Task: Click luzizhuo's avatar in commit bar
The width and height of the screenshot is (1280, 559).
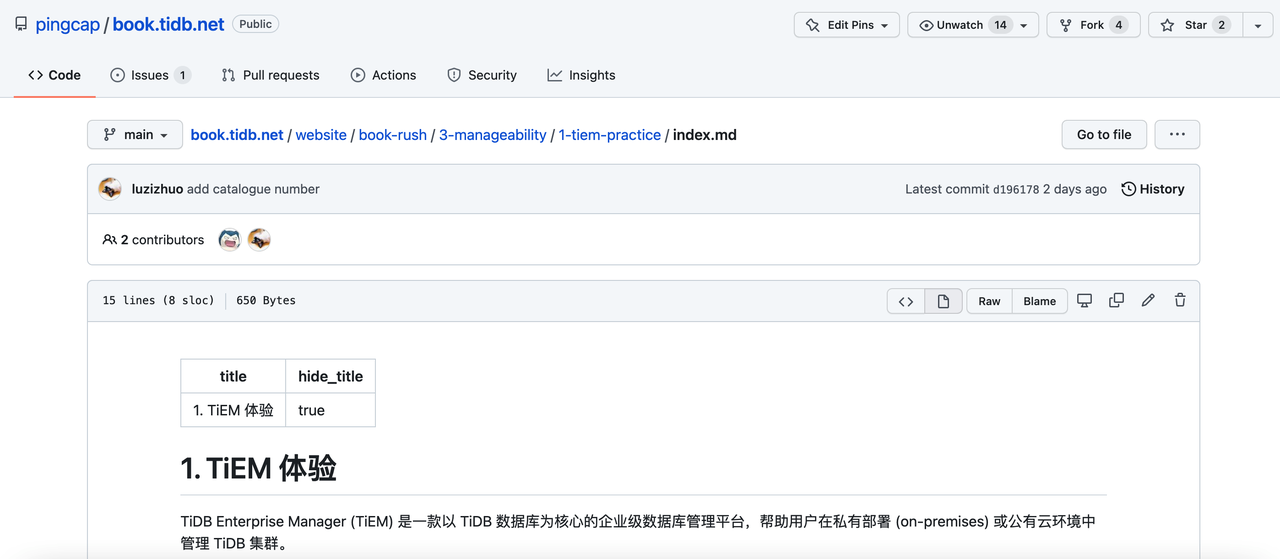Action: (110, 189)
